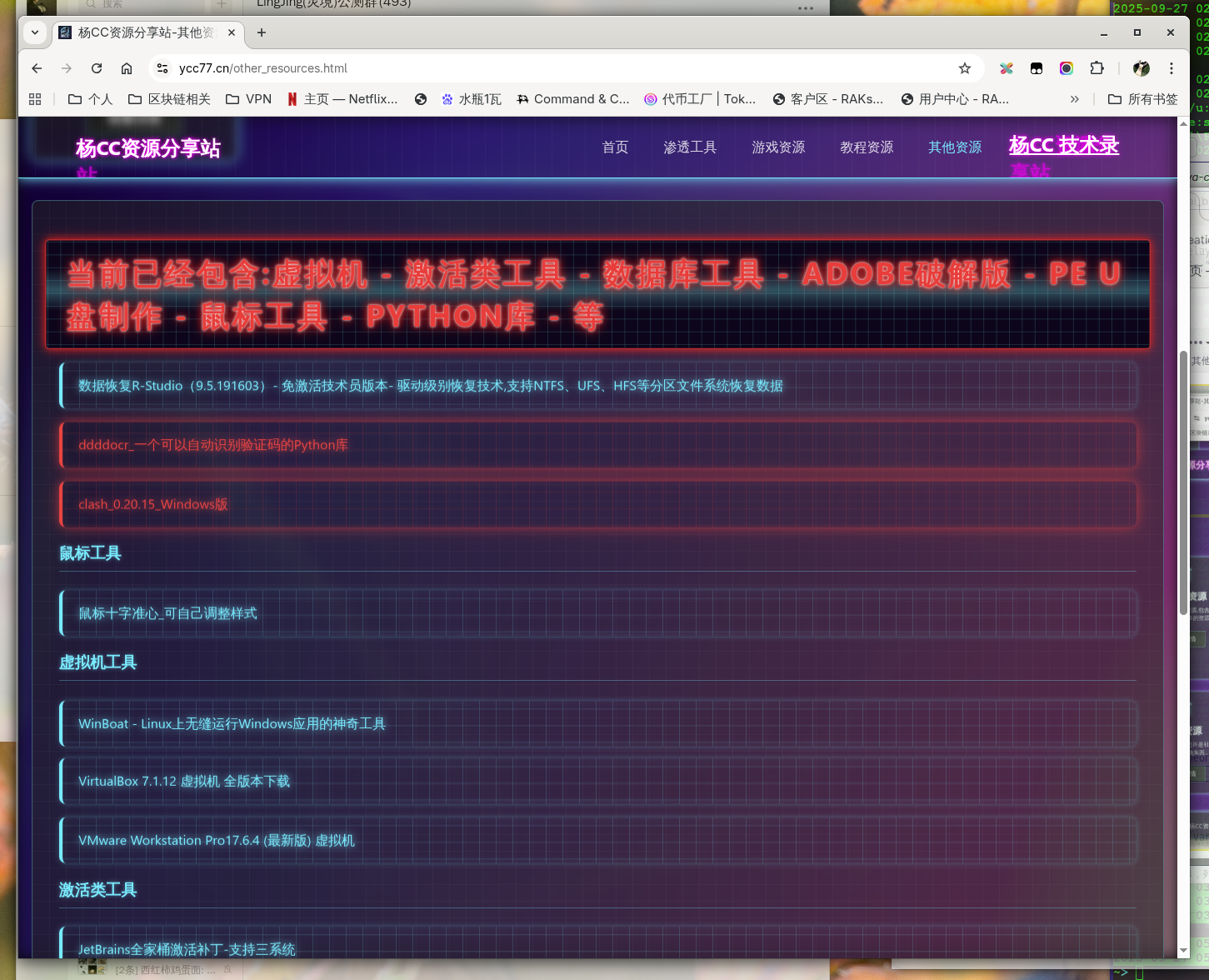The height and width of the screenshot is (980, 1209).
Task: Open the clash_0.20.15_Windows版 link
Action: [598, 504]
